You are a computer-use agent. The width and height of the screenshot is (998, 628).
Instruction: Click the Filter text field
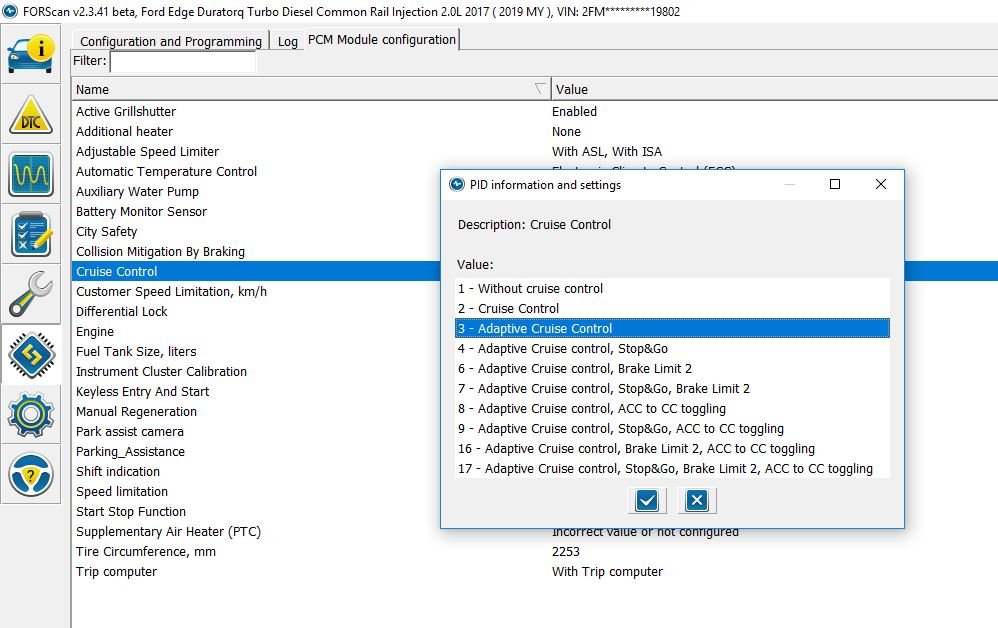point(183,62)
